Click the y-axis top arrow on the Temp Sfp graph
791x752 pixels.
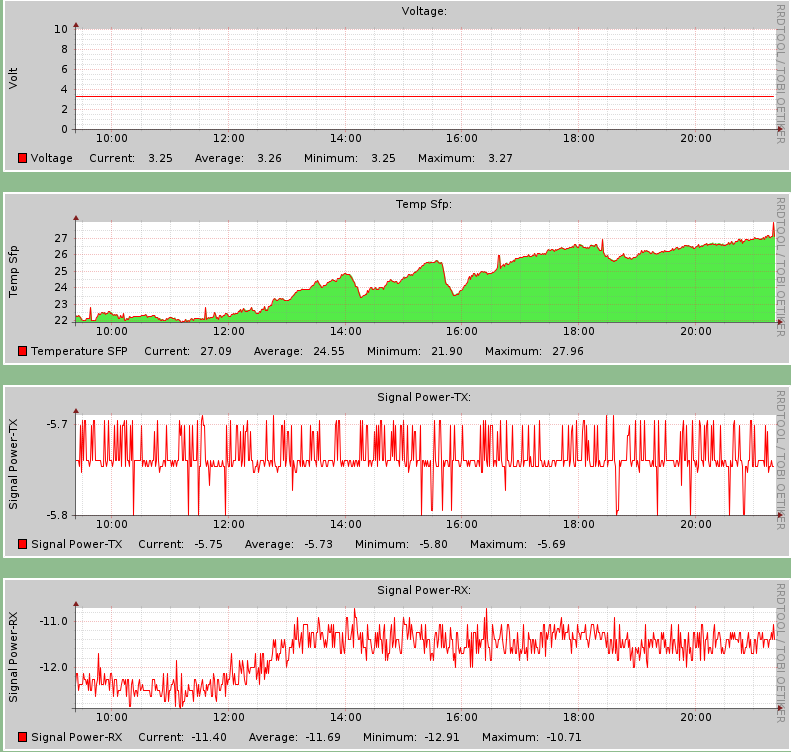[x=76, y=217]
